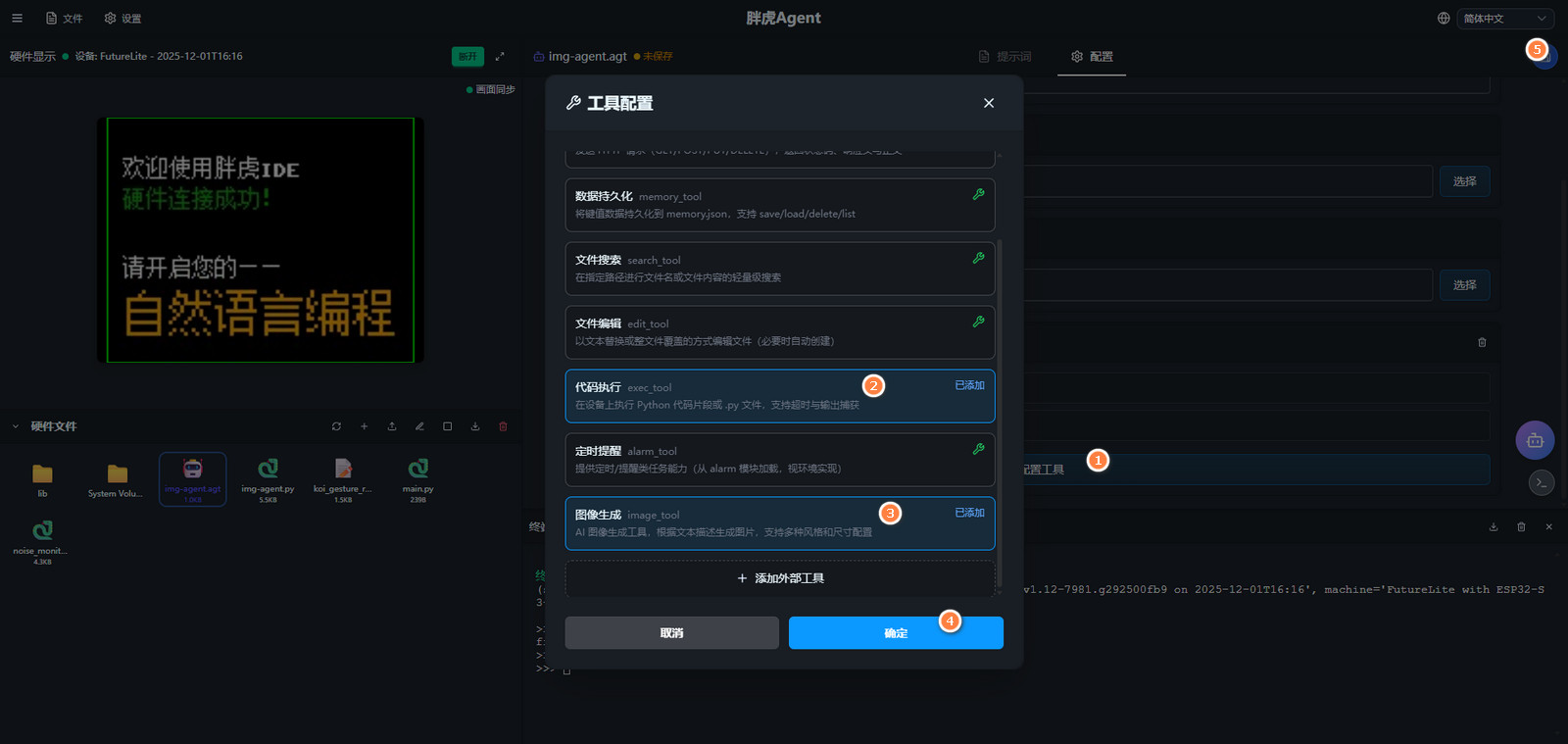Click the tool list vertical scrollbar
Screen dimensions: 1568x744
pos(999,412)
